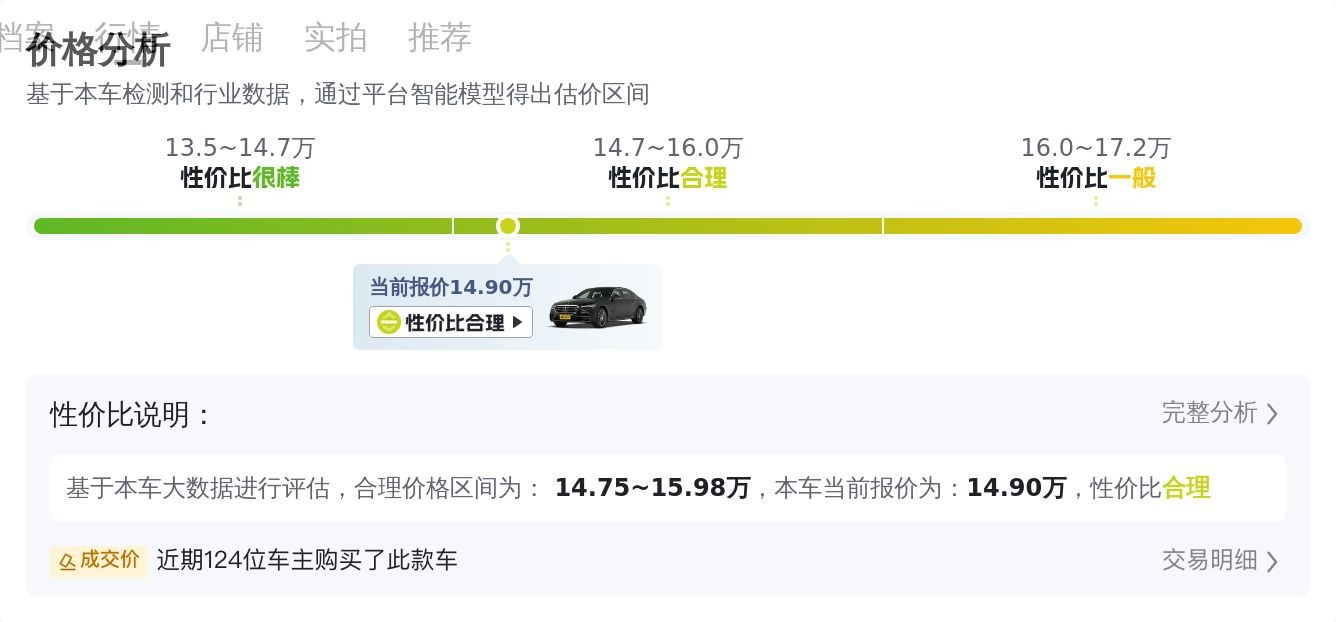Click the 成交价 badge icon
Screen dimensions: 1336x622
click(x=99, y=560)
